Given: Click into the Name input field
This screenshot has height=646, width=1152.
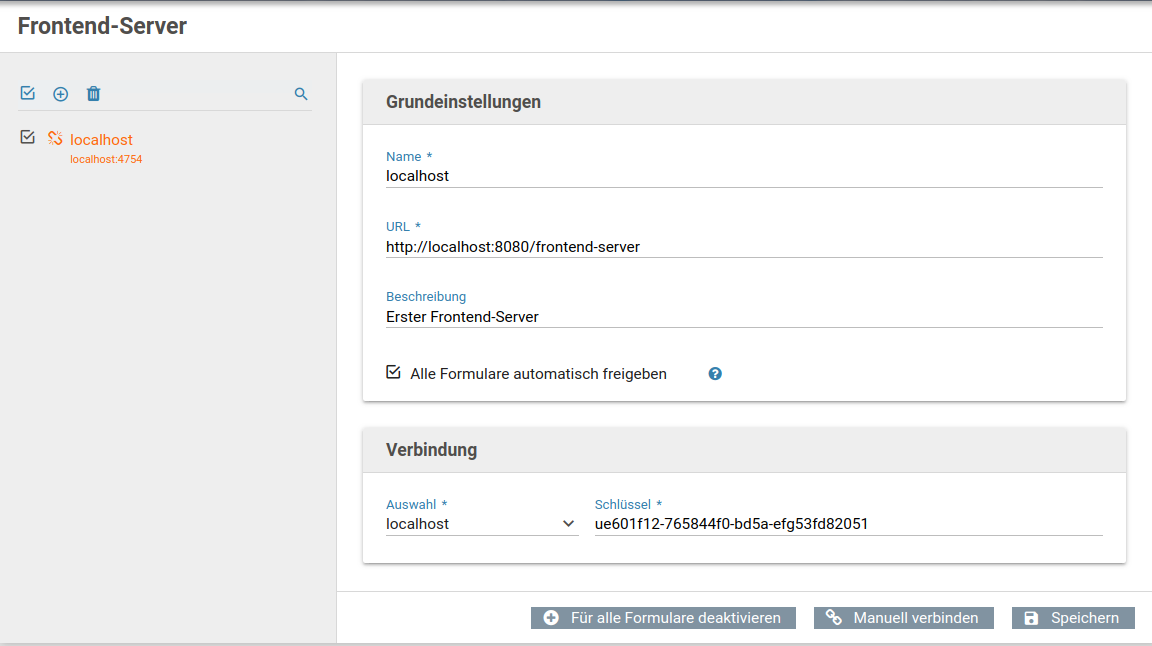Looking at the screenshot, I should [743, 176].
